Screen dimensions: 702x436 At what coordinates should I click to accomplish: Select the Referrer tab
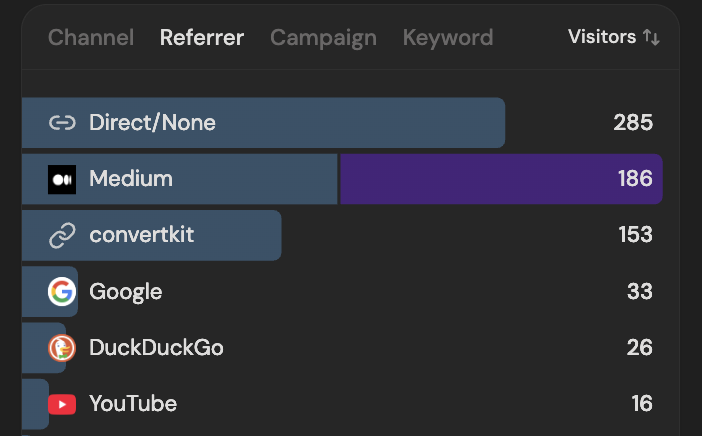tap(202, 38)
